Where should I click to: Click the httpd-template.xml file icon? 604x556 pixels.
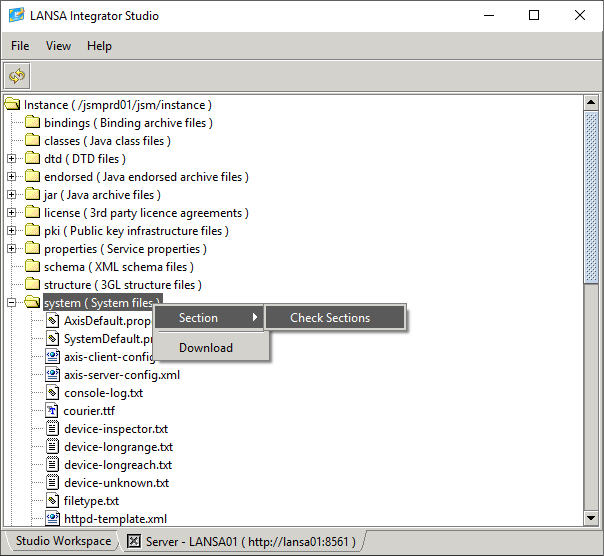53,519
